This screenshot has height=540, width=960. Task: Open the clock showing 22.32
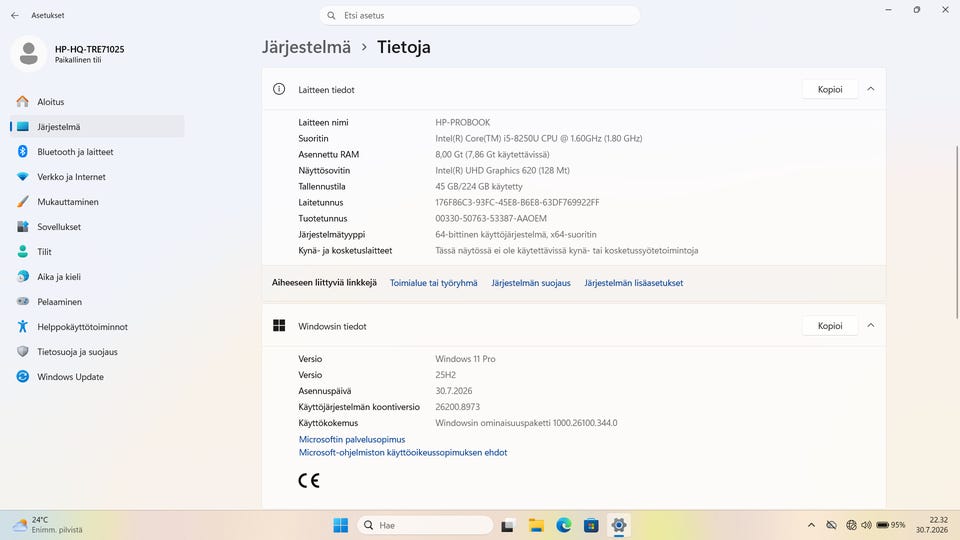(x=932, y=525)
